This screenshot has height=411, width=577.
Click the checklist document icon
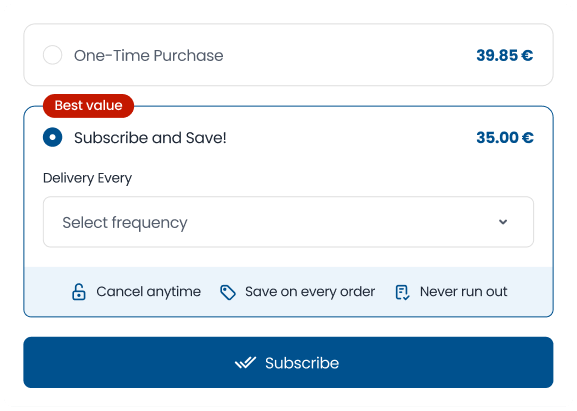click(x=402, y=293)
